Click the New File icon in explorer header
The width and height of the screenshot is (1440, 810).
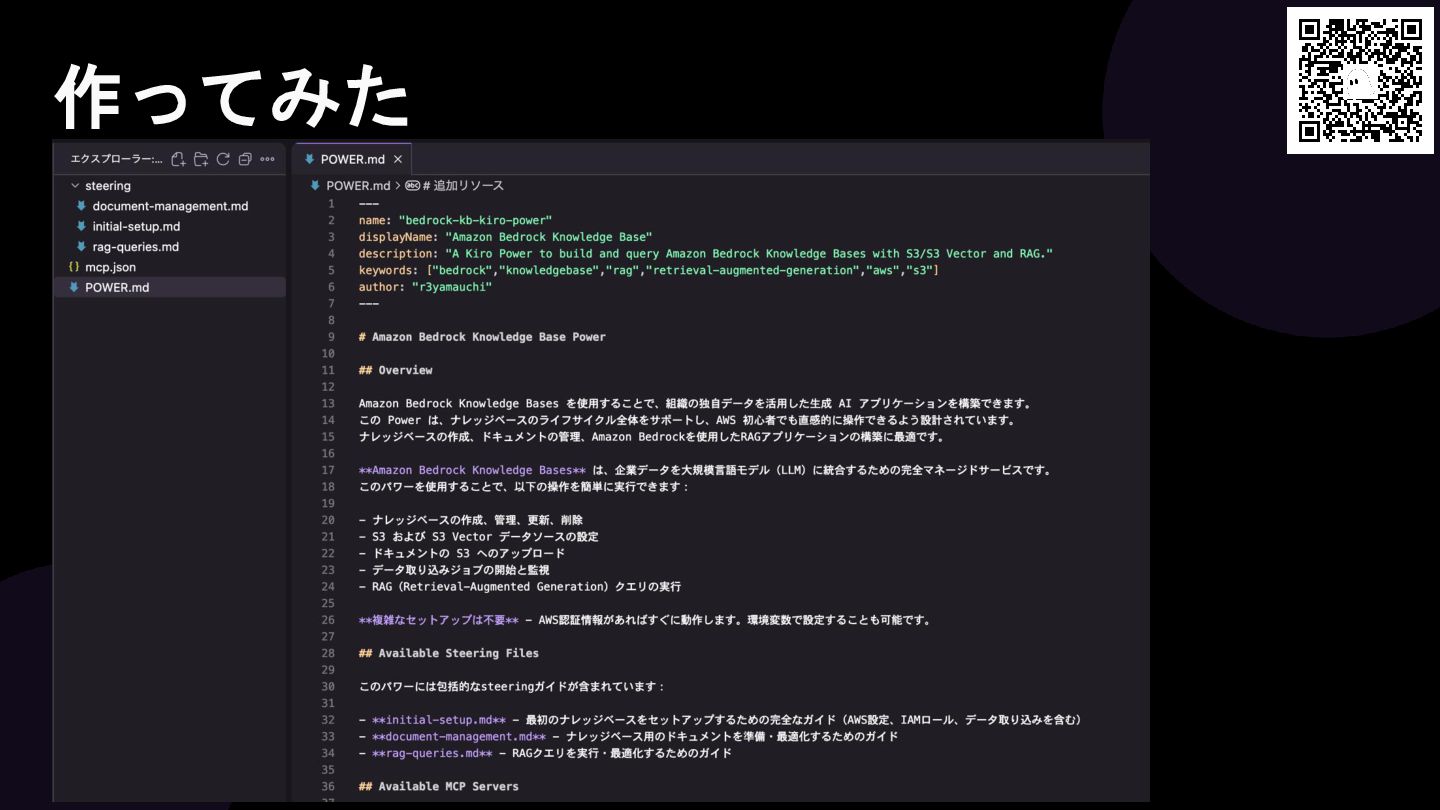point(178,159)
